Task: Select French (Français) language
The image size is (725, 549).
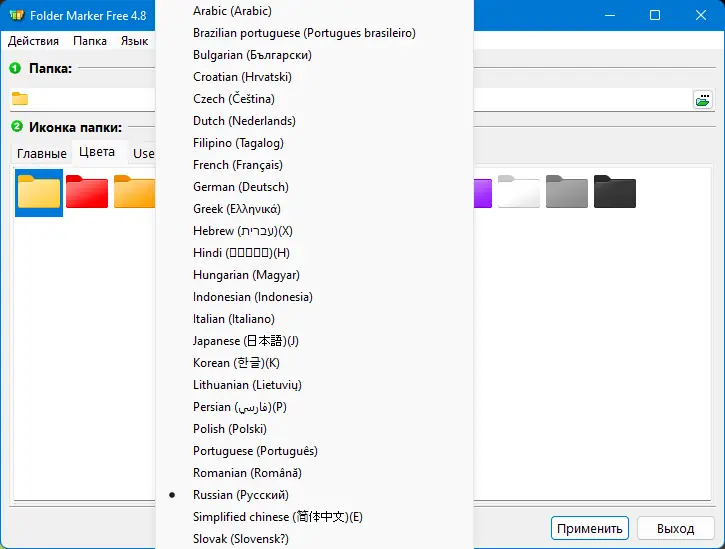Action: 314,165
